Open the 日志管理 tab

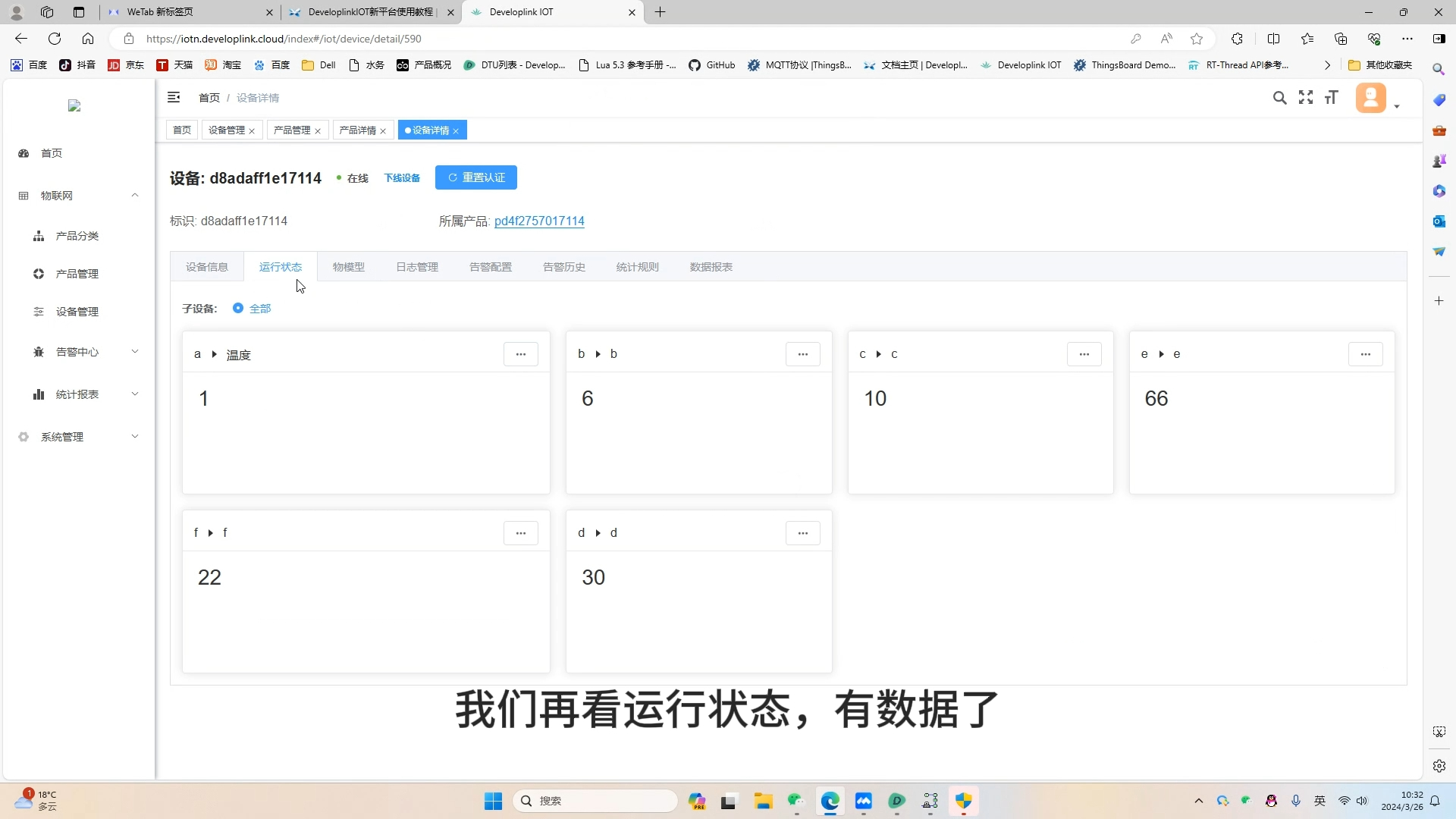417,267
